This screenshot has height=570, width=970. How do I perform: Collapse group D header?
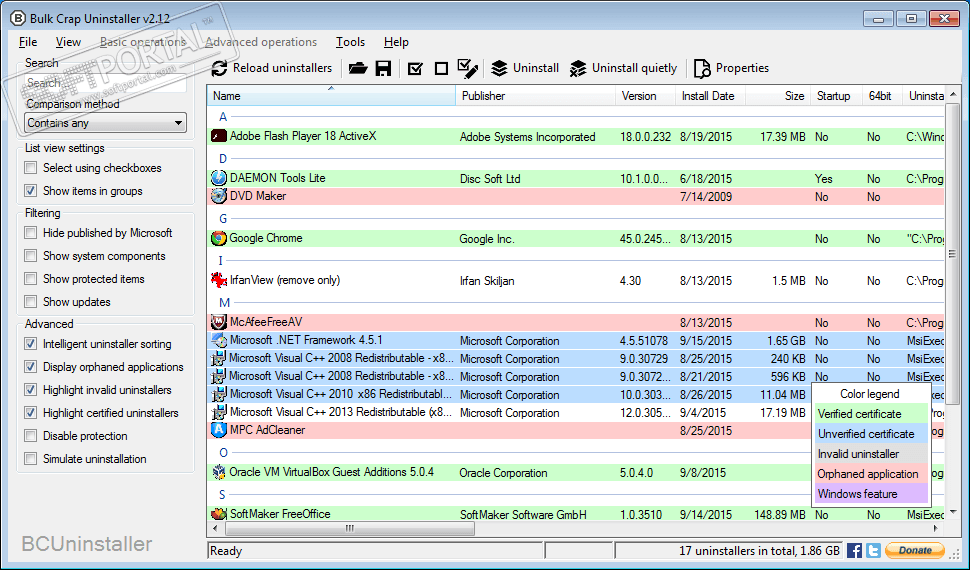pos(223,158)
